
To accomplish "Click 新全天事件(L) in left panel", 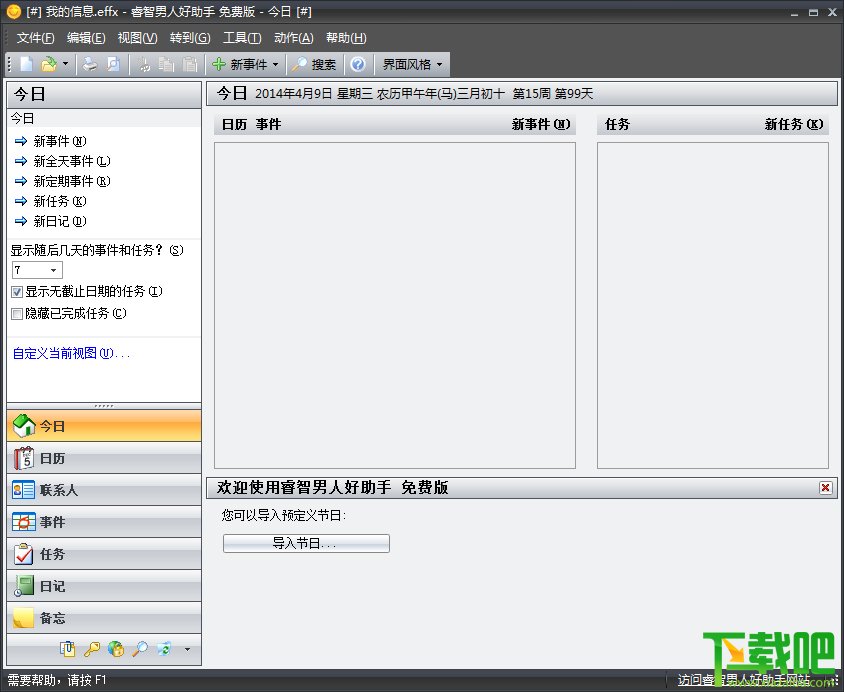I will [x=72, y=161].
